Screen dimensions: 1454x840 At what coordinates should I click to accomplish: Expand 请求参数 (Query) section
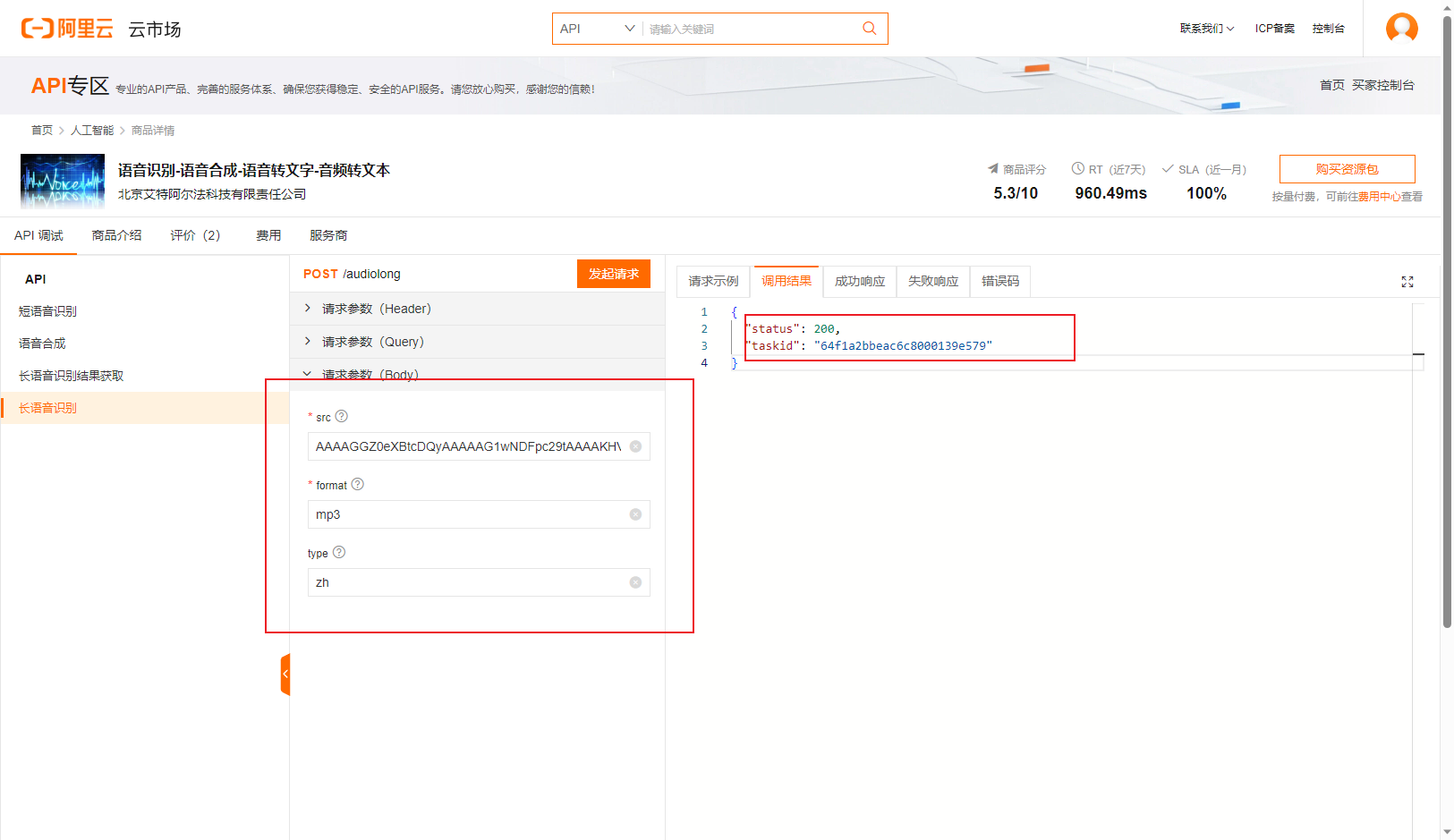pos(477,342)
